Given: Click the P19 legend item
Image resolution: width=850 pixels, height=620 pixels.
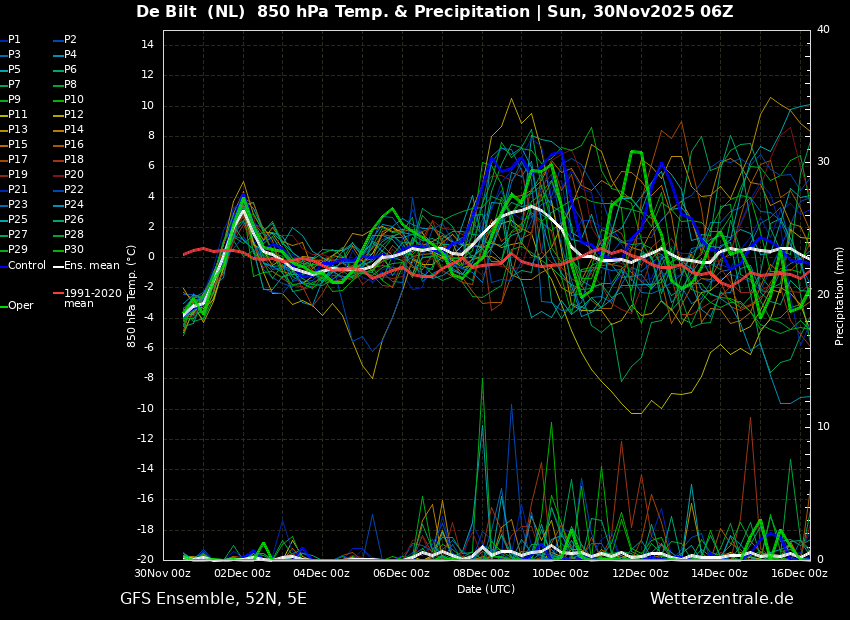Looking at the screenshot, I should coord(14,175).
